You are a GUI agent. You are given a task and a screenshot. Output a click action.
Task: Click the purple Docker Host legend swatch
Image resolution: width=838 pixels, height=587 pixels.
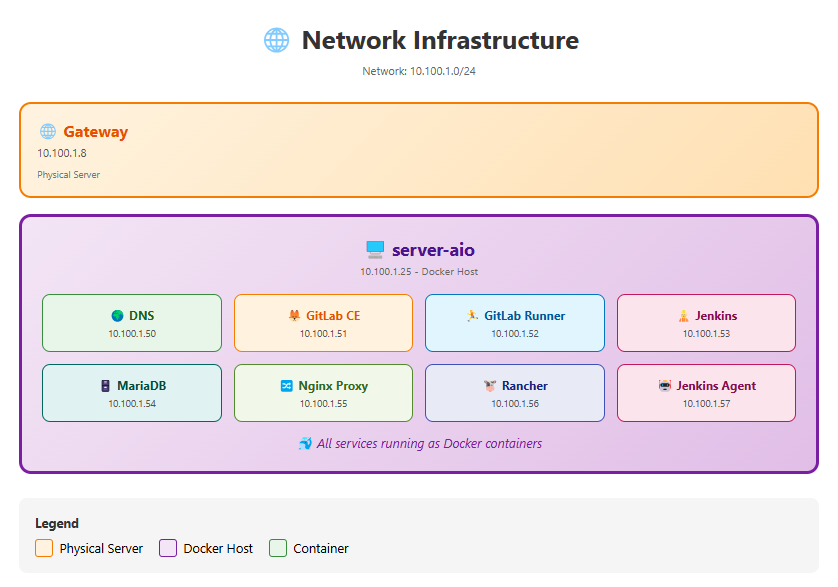[168, 548]
